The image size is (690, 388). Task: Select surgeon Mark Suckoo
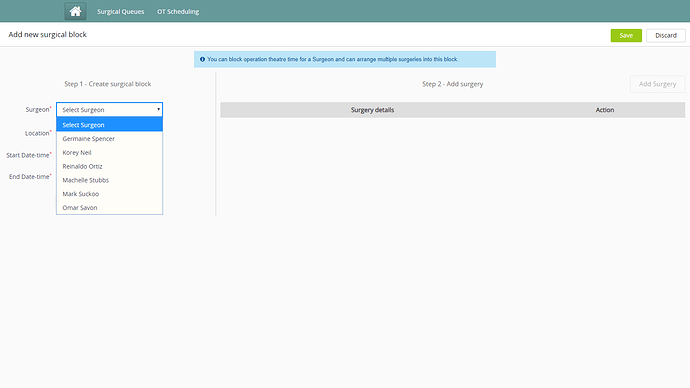tap(110, 194)
